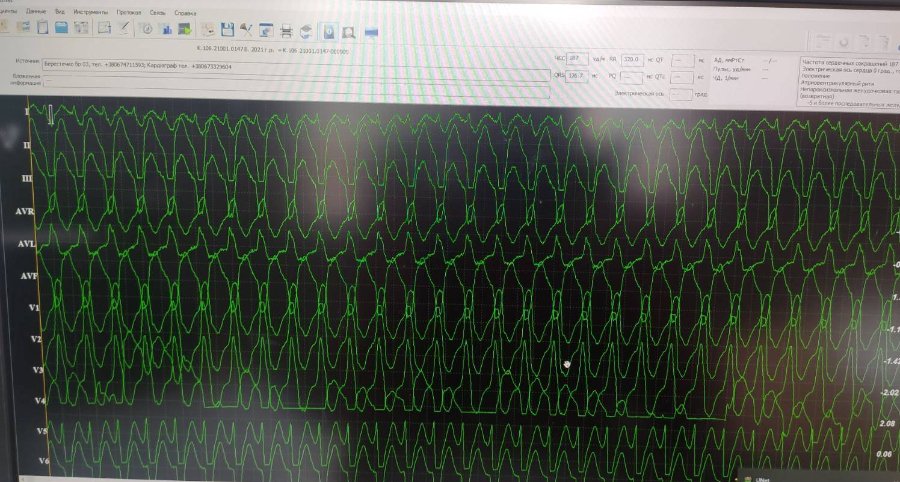Click the highlighted active toolbar icon
This screenshot has height=482, width=900.
330,31
